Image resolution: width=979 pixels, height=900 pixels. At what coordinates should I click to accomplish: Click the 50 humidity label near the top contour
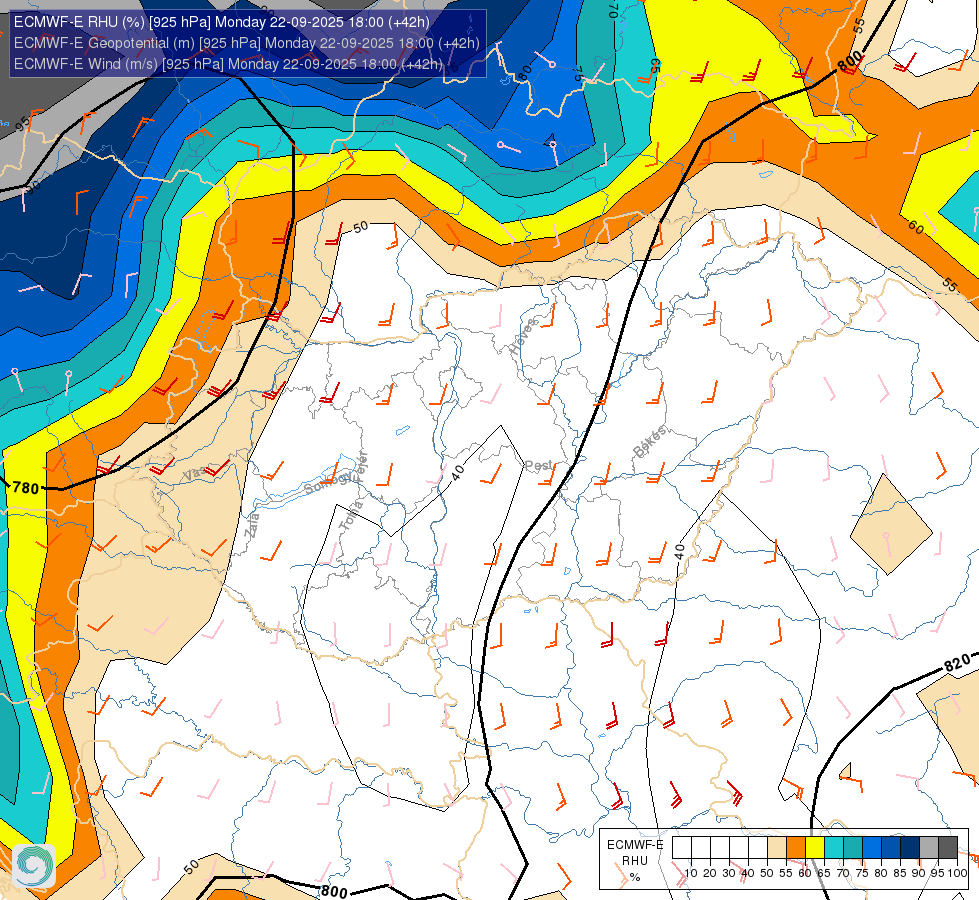tap(360, 227)
